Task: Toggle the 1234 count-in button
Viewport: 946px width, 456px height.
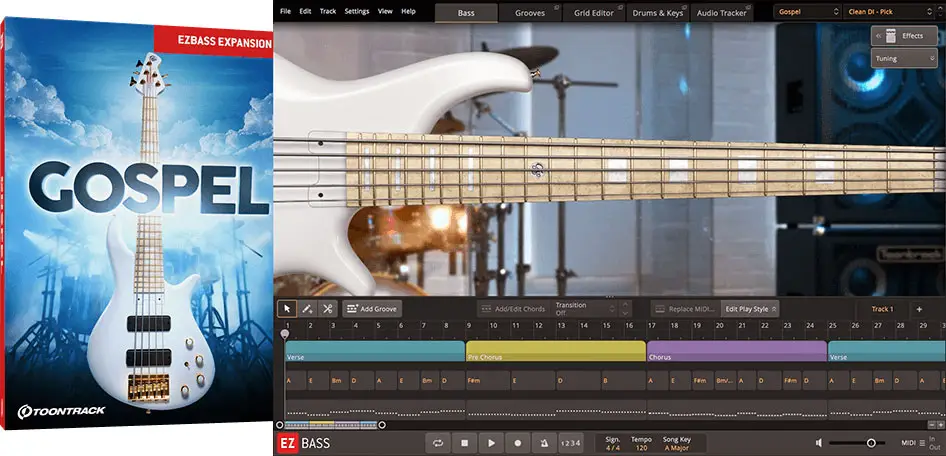Action: click(x=570, y=443)
